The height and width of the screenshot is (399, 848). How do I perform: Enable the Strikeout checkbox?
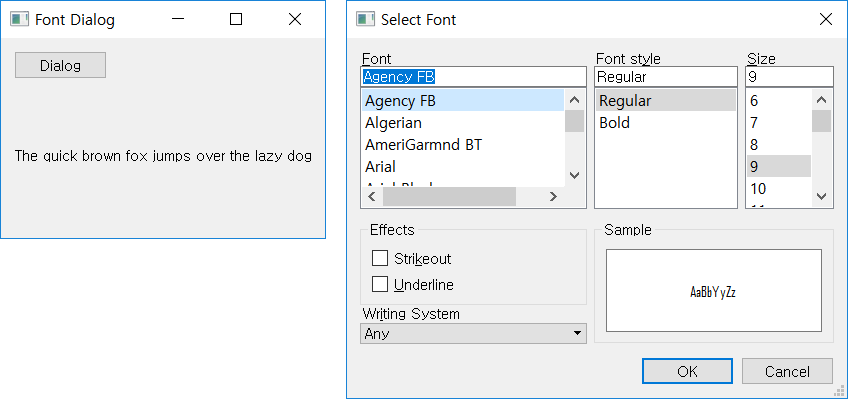pyautogui.click(x=380, y=258)
